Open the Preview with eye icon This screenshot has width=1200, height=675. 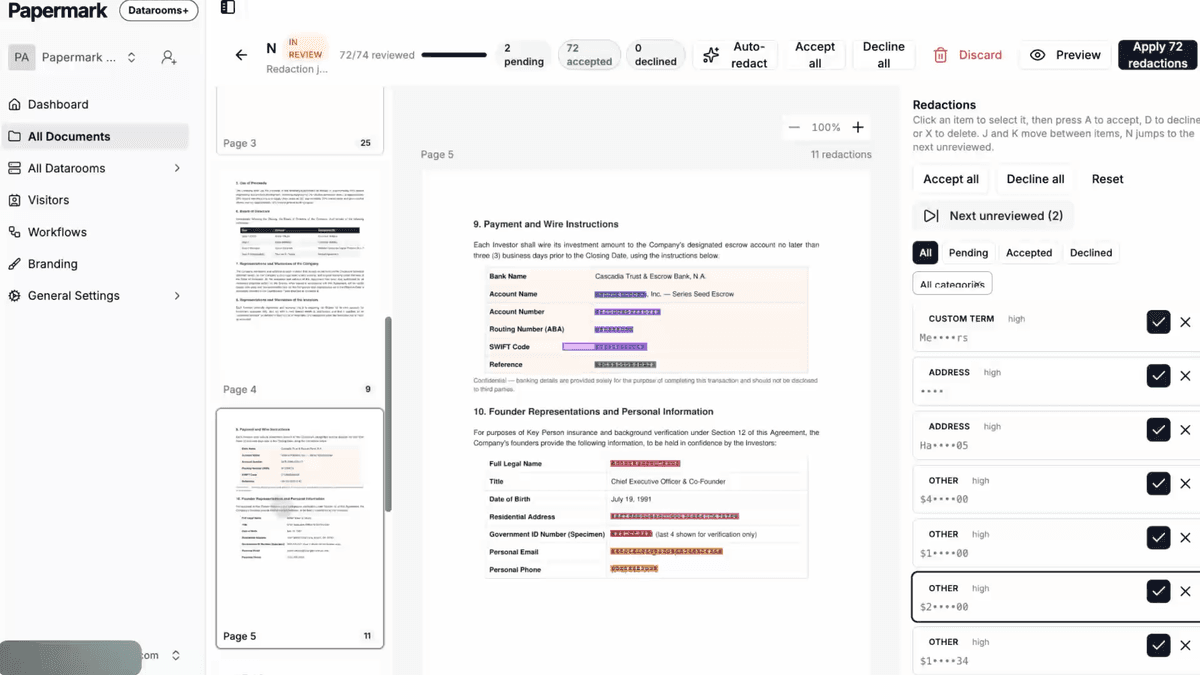point(1066,55)
